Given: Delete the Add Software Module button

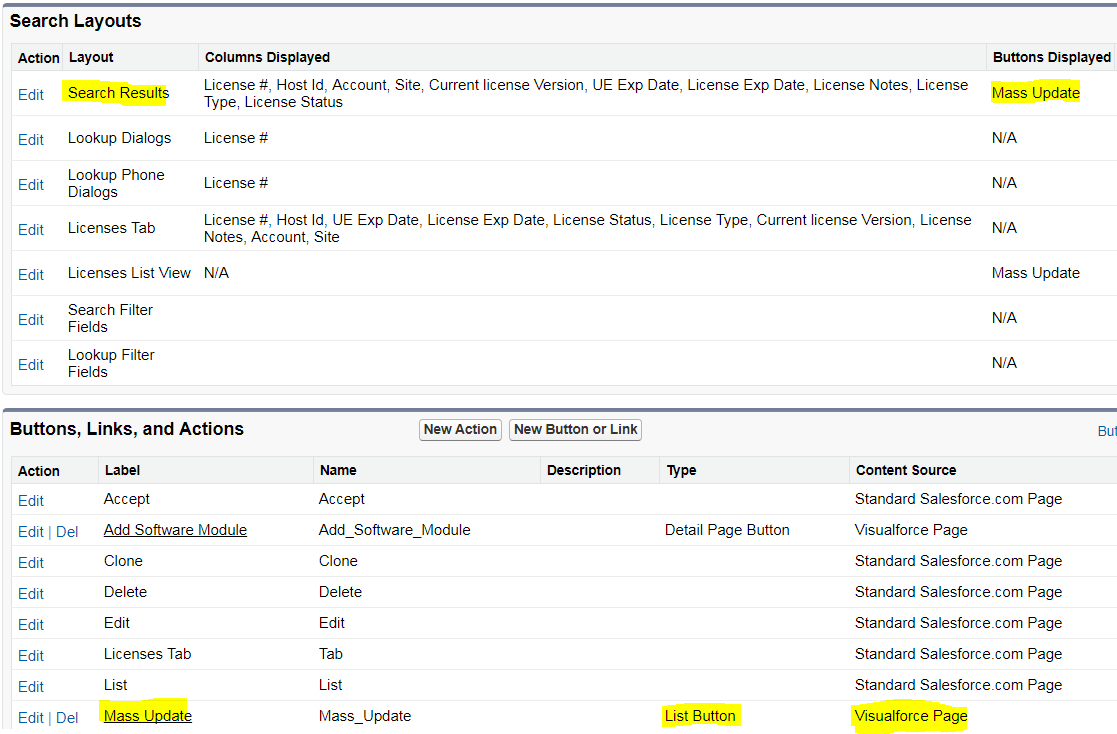Looking at the screenshot, I should pos(67,532).
